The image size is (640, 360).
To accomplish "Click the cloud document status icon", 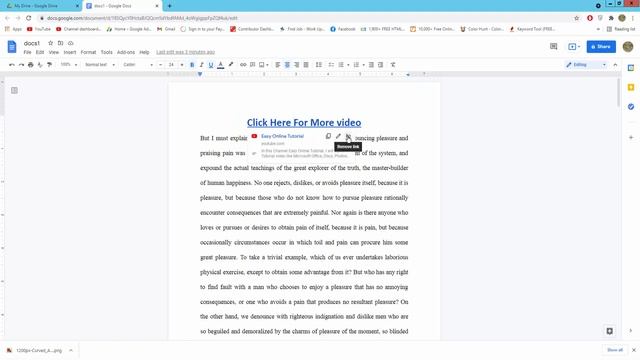I will 71,43.
